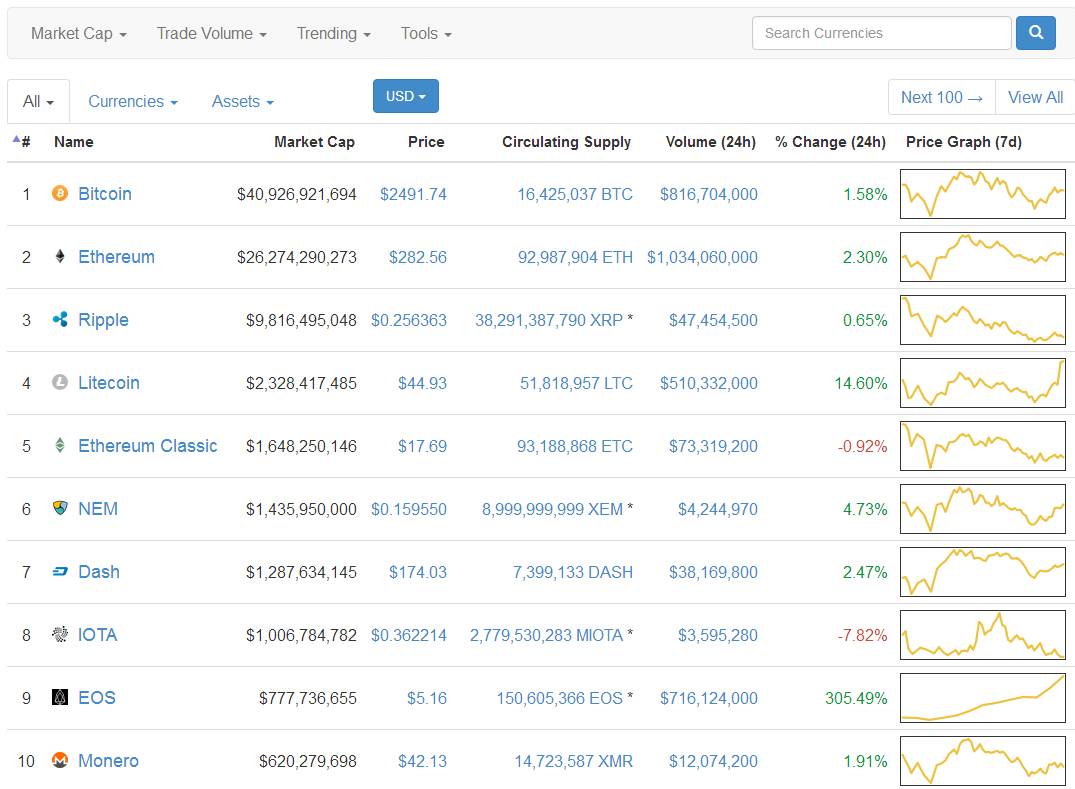Viewport: 1075px width, 789px height.
Task: Open the Dash link
Action: pyautogui.click(x=99, y=572)
